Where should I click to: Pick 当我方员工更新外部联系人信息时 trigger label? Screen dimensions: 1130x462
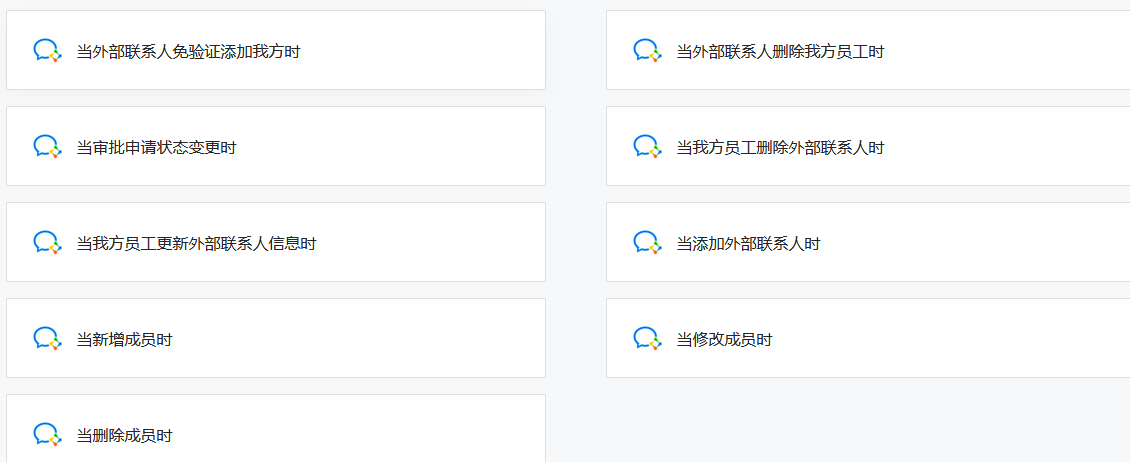196,244
